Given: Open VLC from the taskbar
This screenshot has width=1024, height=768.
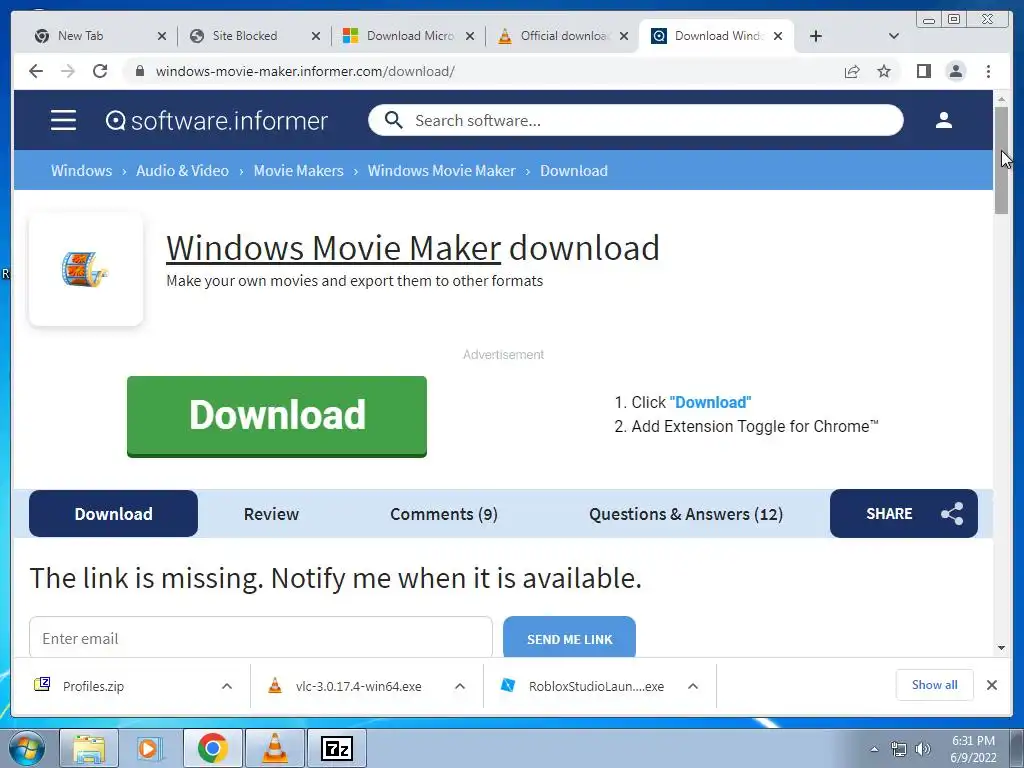Looking at the screenshot, I should coord(275,748).
